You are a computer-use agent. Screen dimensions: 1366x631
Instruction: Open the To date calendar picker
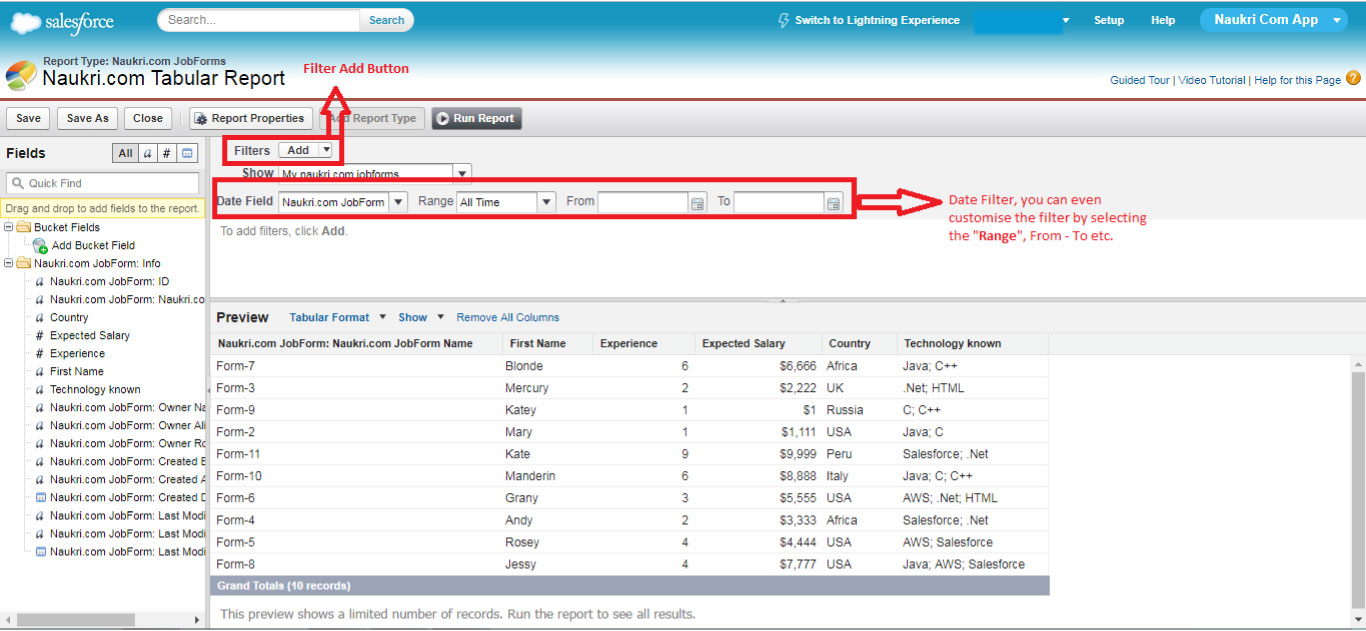(833, 201)
